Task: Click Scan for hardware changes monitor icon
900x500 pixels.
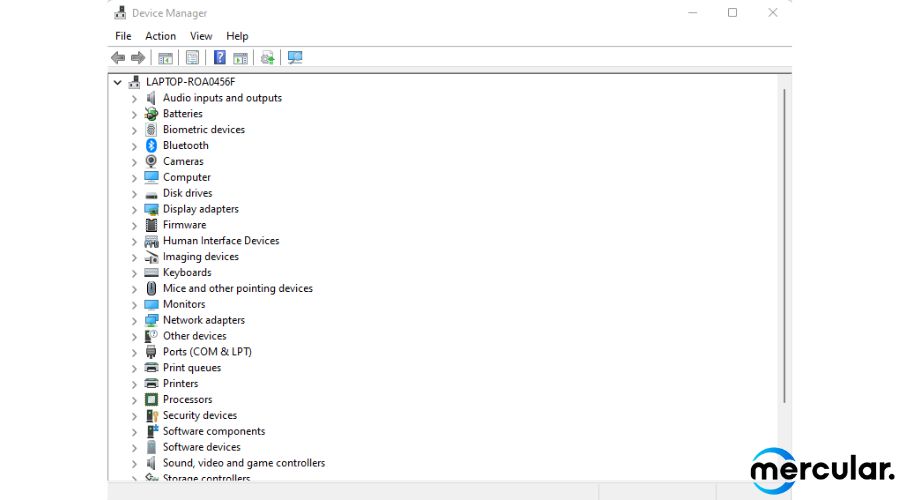Action: (x=295, y=57)
